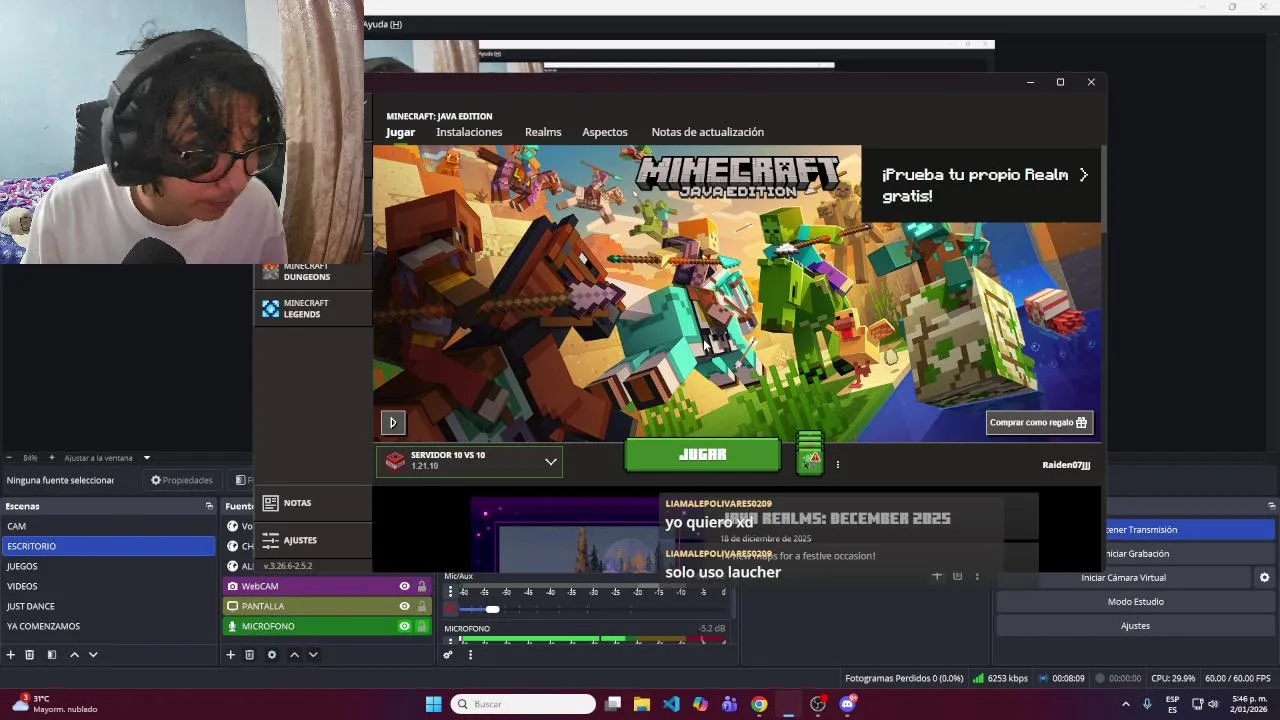Enable Modo Estudio
1280x720 pixels.
pos(1136,602)
